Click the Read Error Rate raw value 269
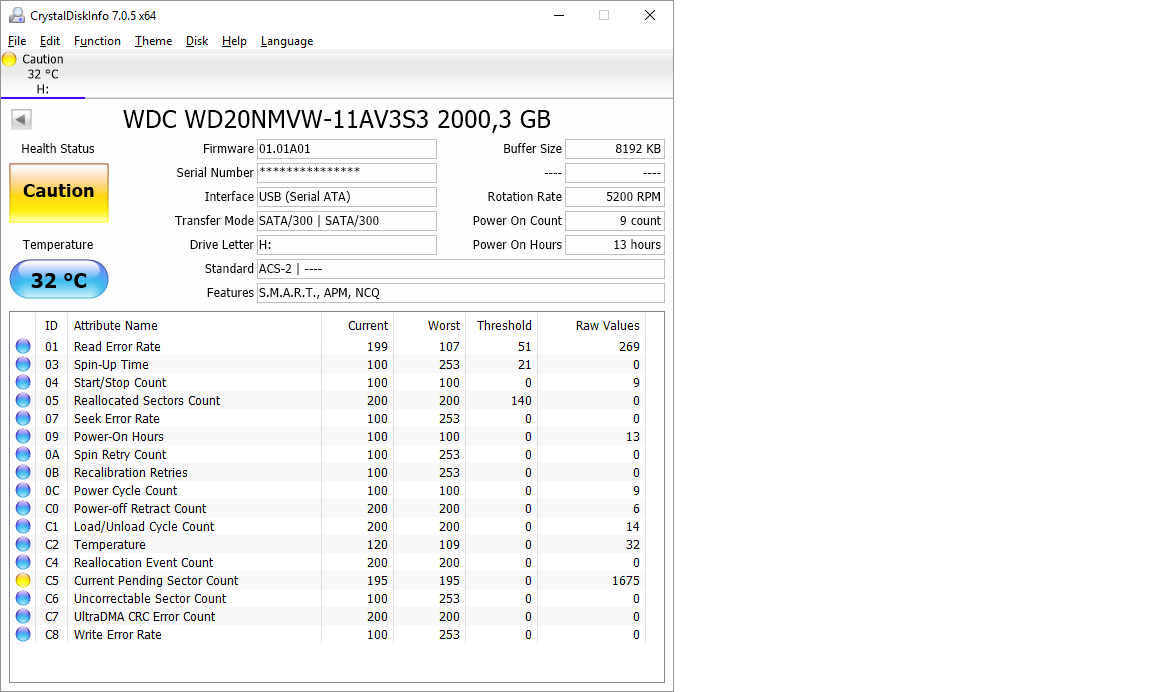 [x=629, y=347]
